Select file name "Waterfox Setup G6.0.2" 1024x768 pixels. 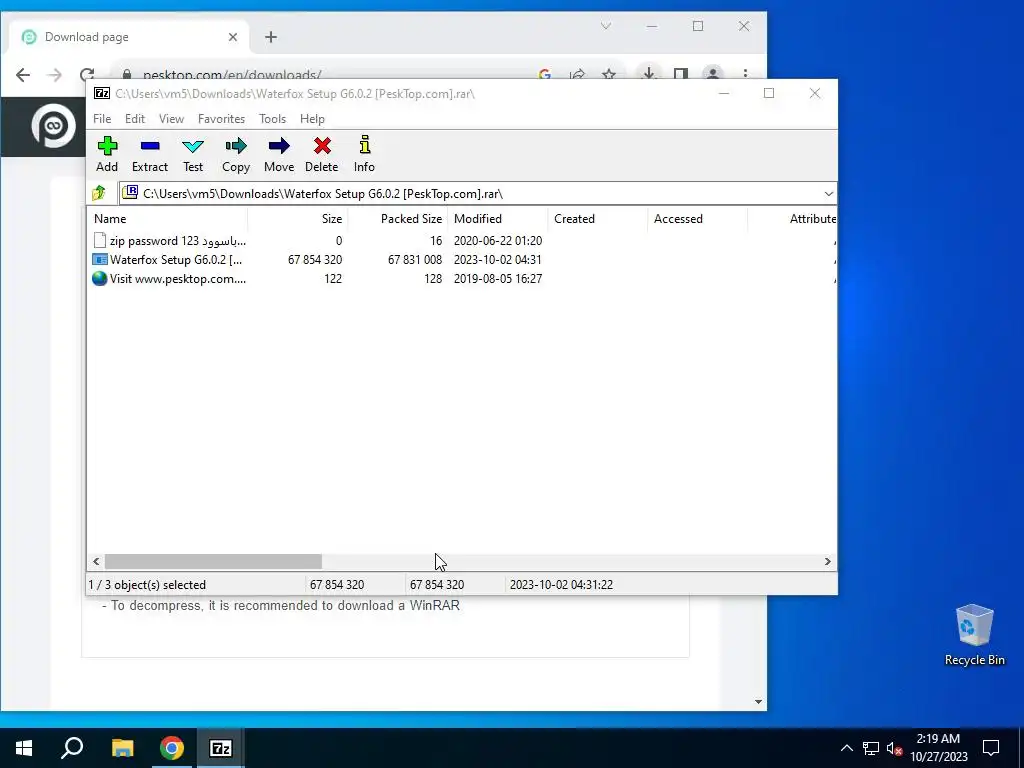[176, 260]
